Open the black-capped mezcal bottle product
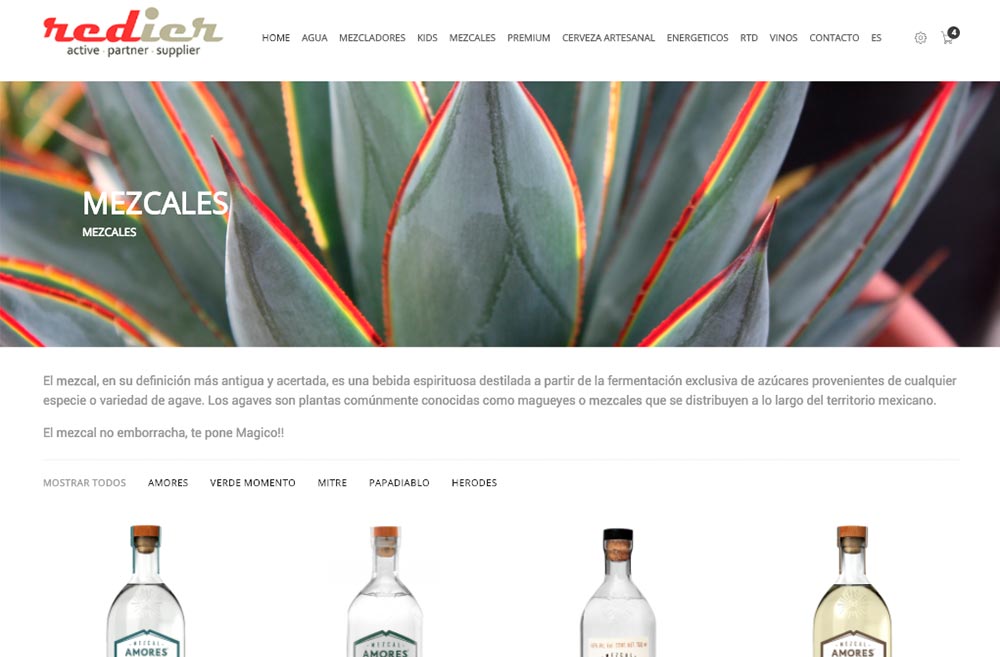Screen dimensions: 1000x657 618,592
